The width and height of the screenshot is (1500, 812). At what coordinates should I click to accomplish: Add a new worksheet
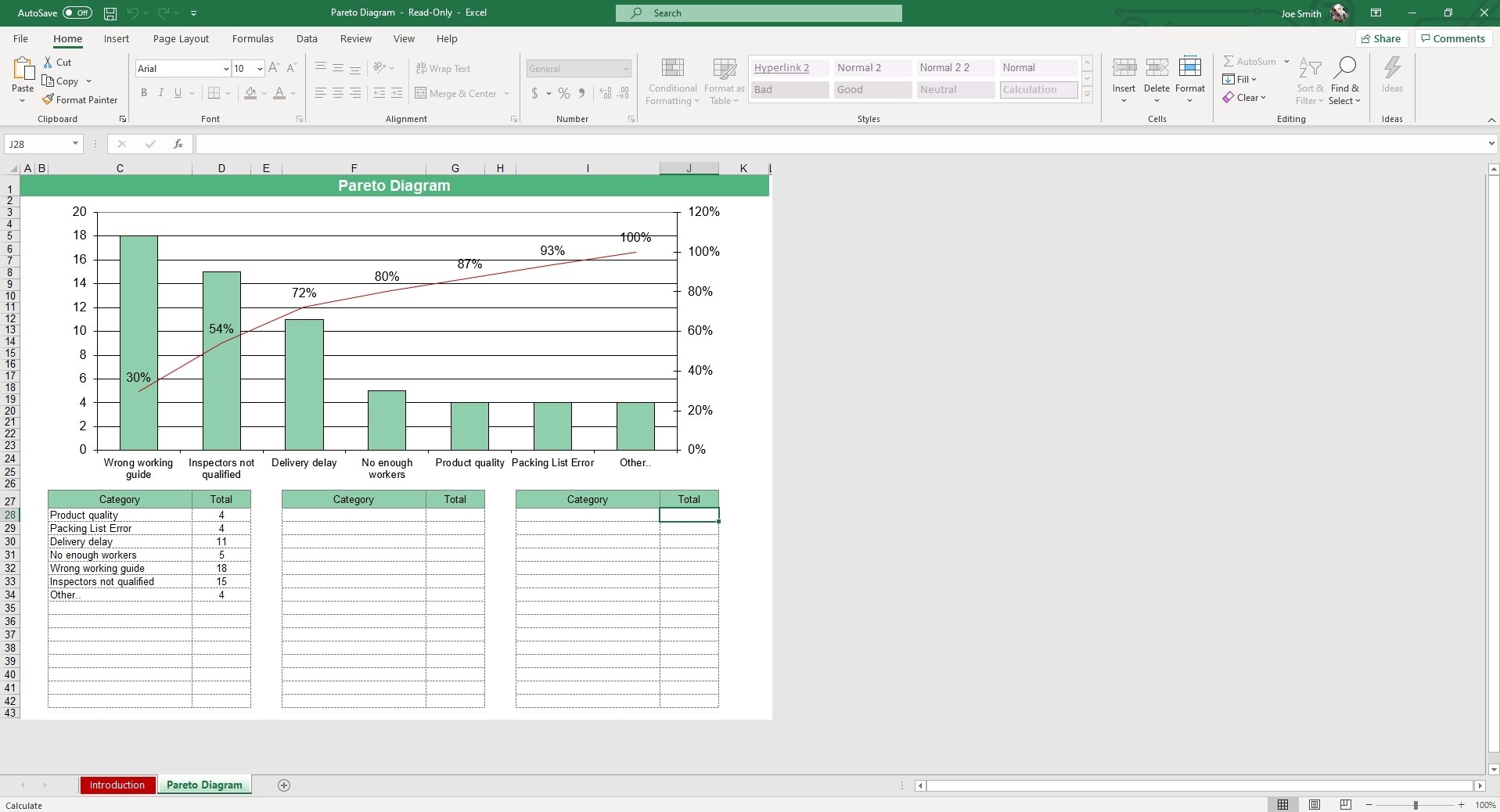[x=283, y=785]
